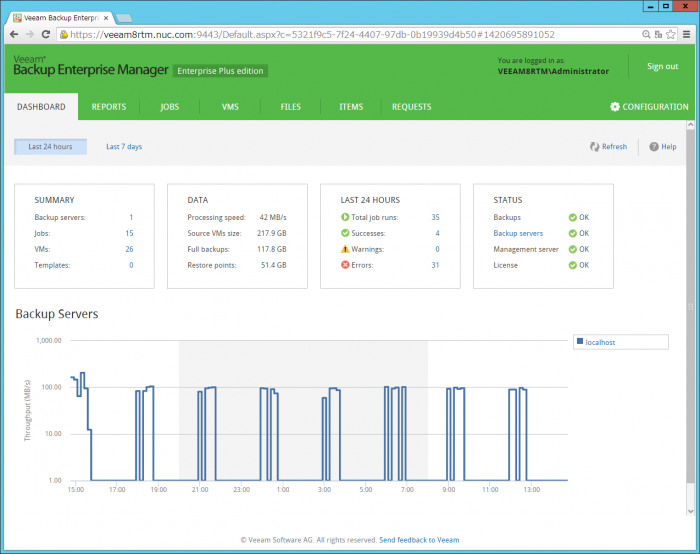Click the page scrollbar down arrow
The height and width of the screenshot is (554, 700).
(x=691, y=511)
